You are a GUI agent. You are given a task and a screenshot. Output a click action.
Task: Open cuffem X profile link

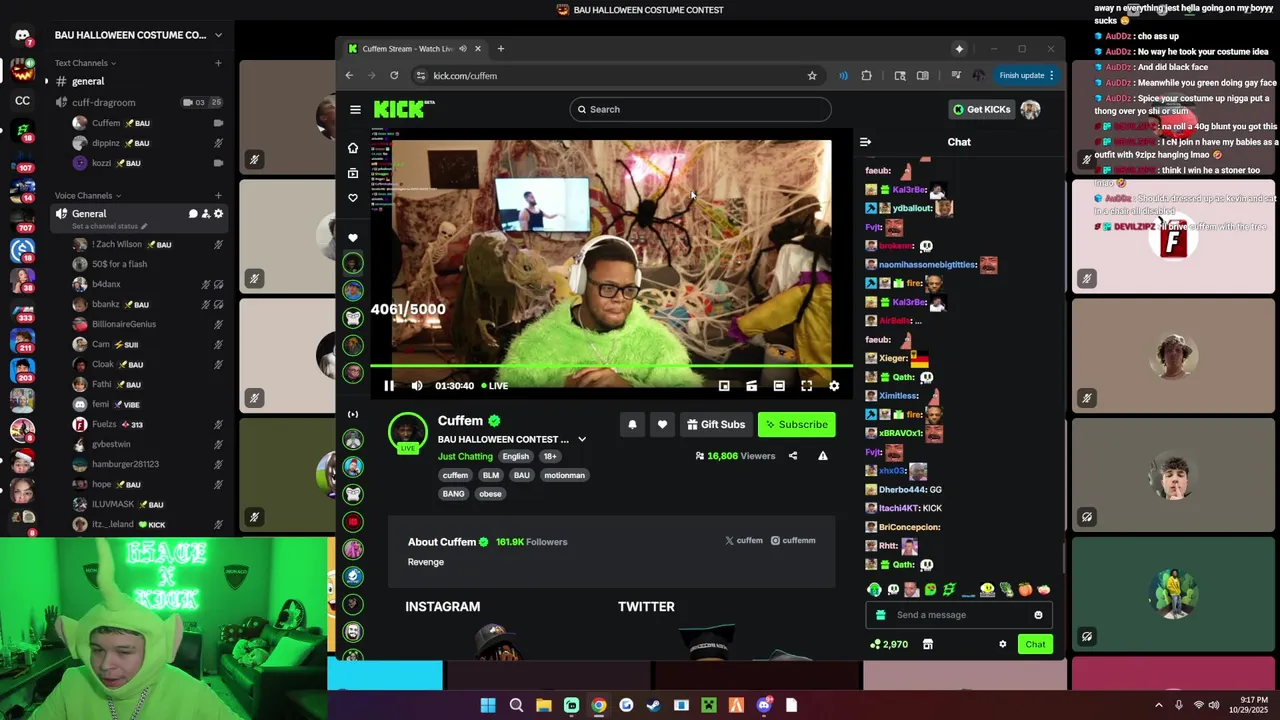(x=743, y=541)
